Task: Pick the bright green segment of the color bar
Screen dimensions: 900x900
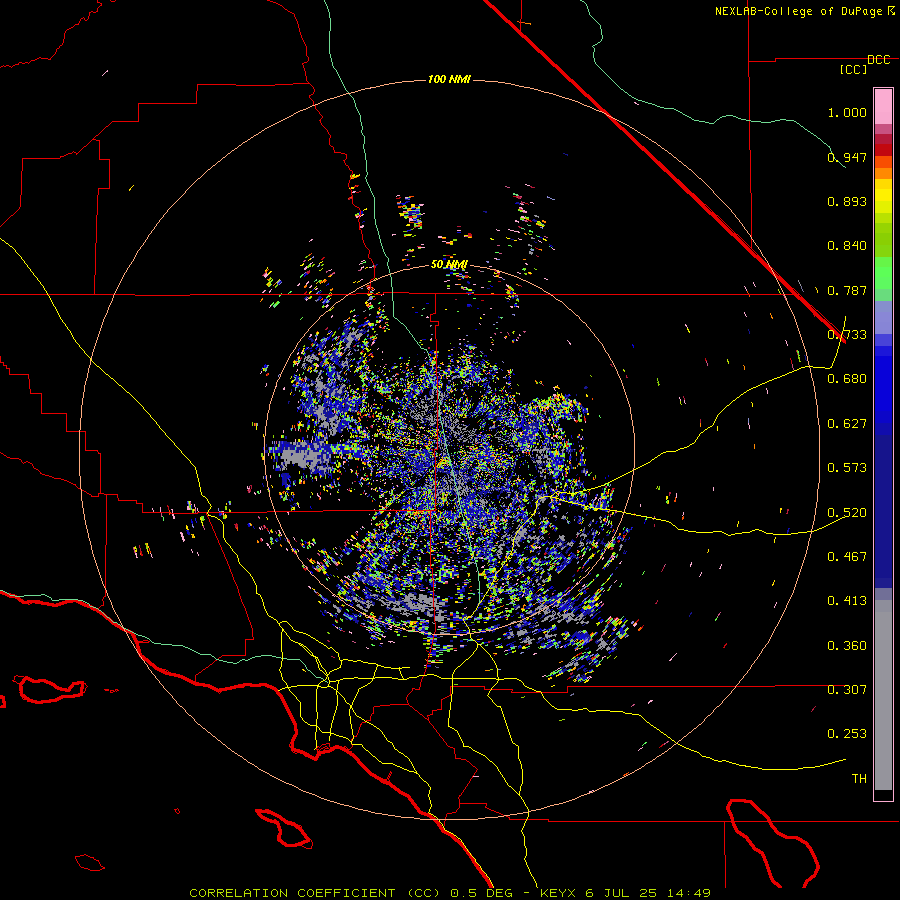Action: tap(883, 273)
